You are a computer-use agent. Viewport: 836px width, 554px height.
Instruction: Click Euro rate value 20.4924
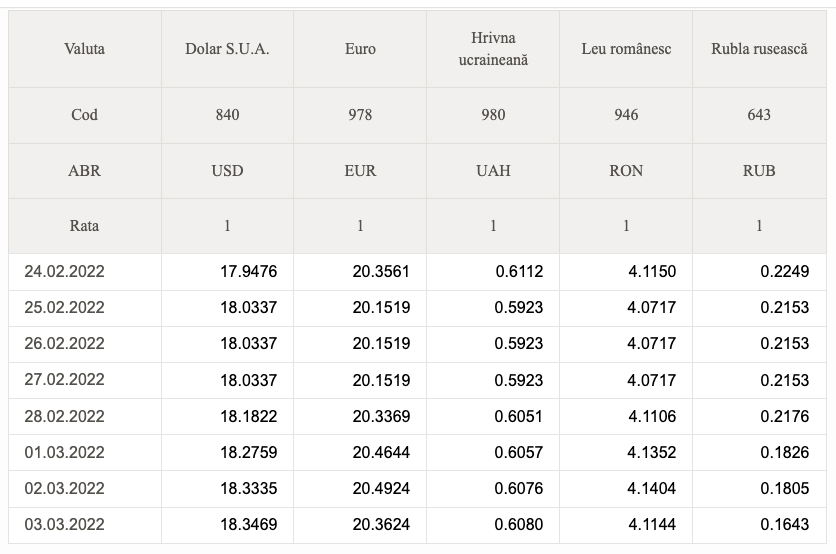click(381, 488)
